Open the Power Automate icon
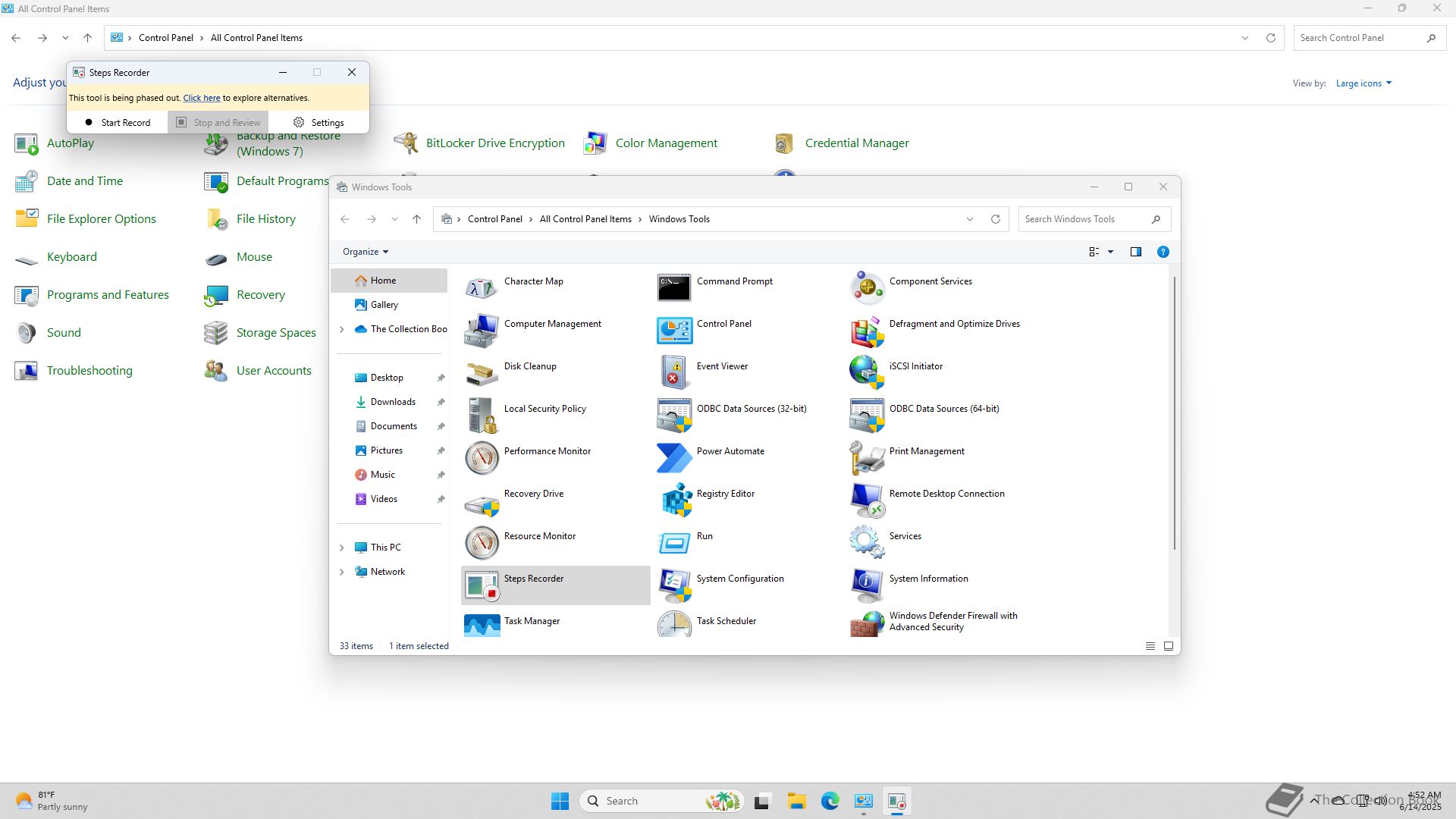The width and height of the screenshot is (1456, 819). (675, 458)
